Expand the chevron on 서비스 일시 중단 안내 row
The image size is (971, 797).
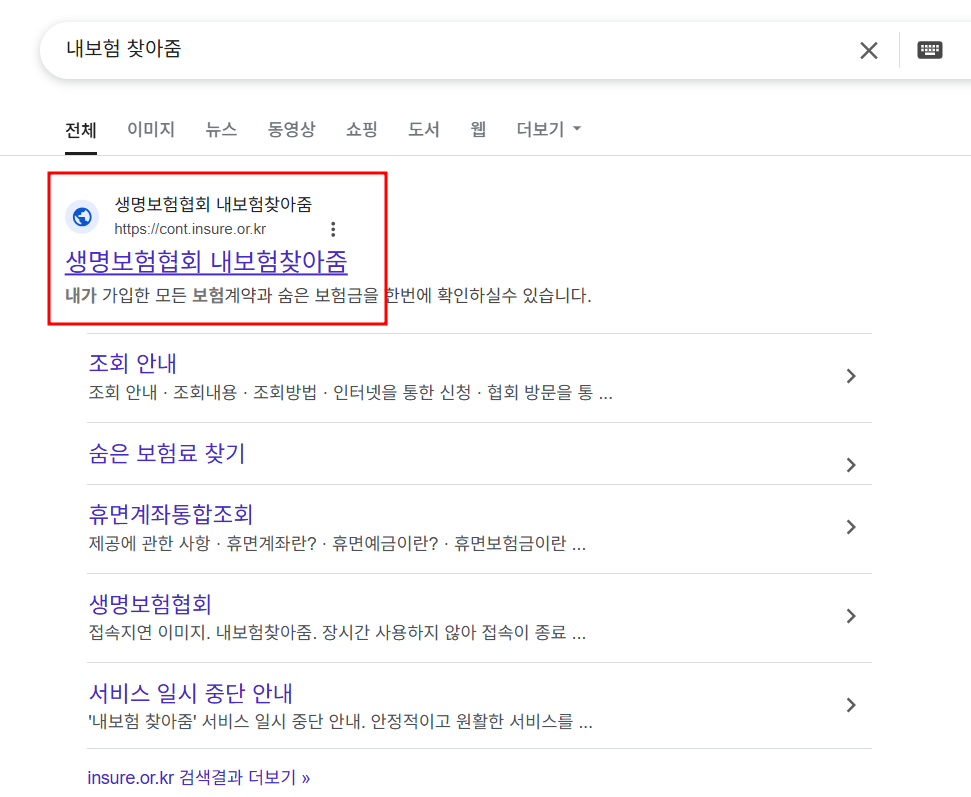851,705
